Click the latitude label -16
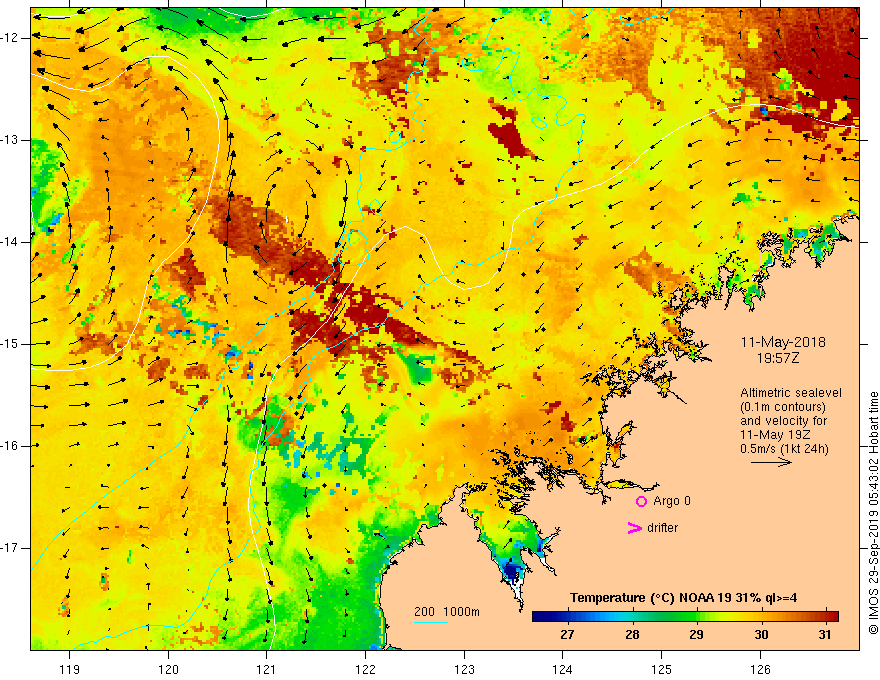 10,446
